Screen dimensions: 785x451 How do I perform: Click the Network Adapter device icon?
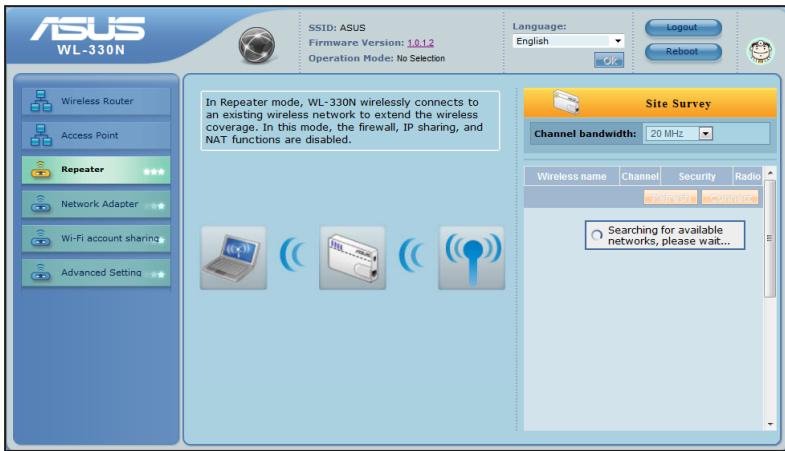point(41,204)
